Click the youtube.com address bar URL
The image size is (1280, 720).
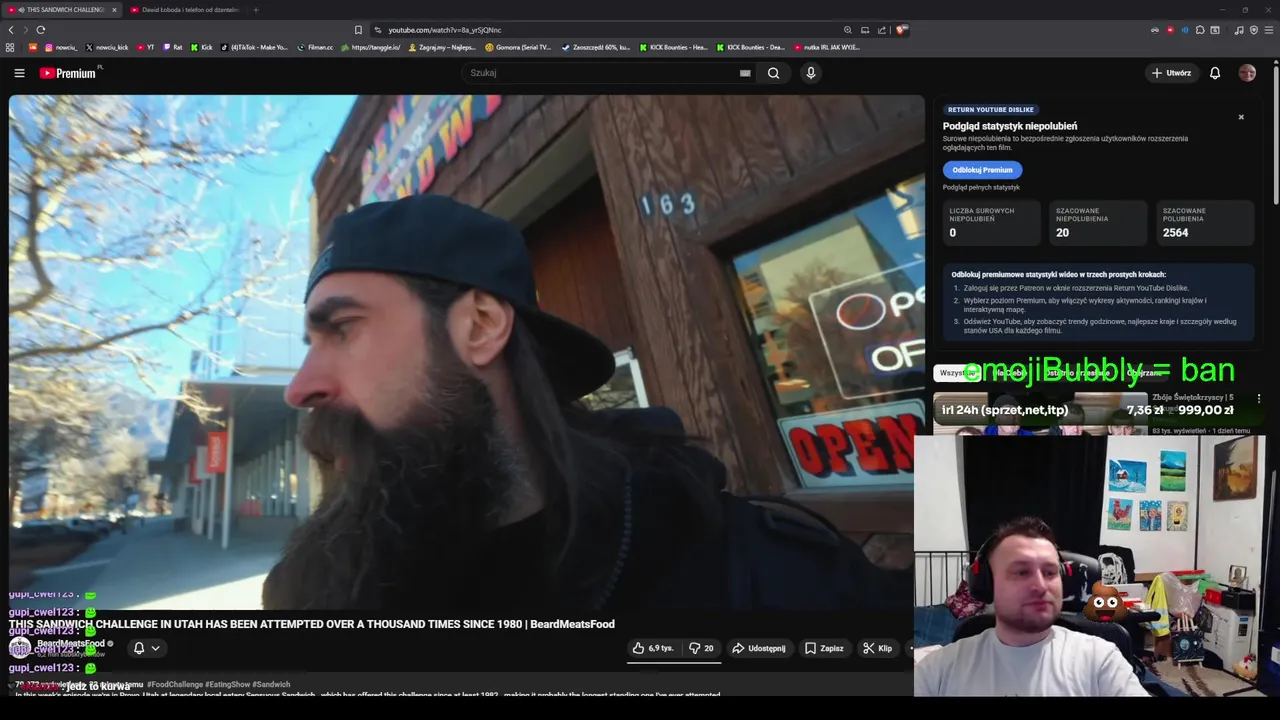click(445, 30)
